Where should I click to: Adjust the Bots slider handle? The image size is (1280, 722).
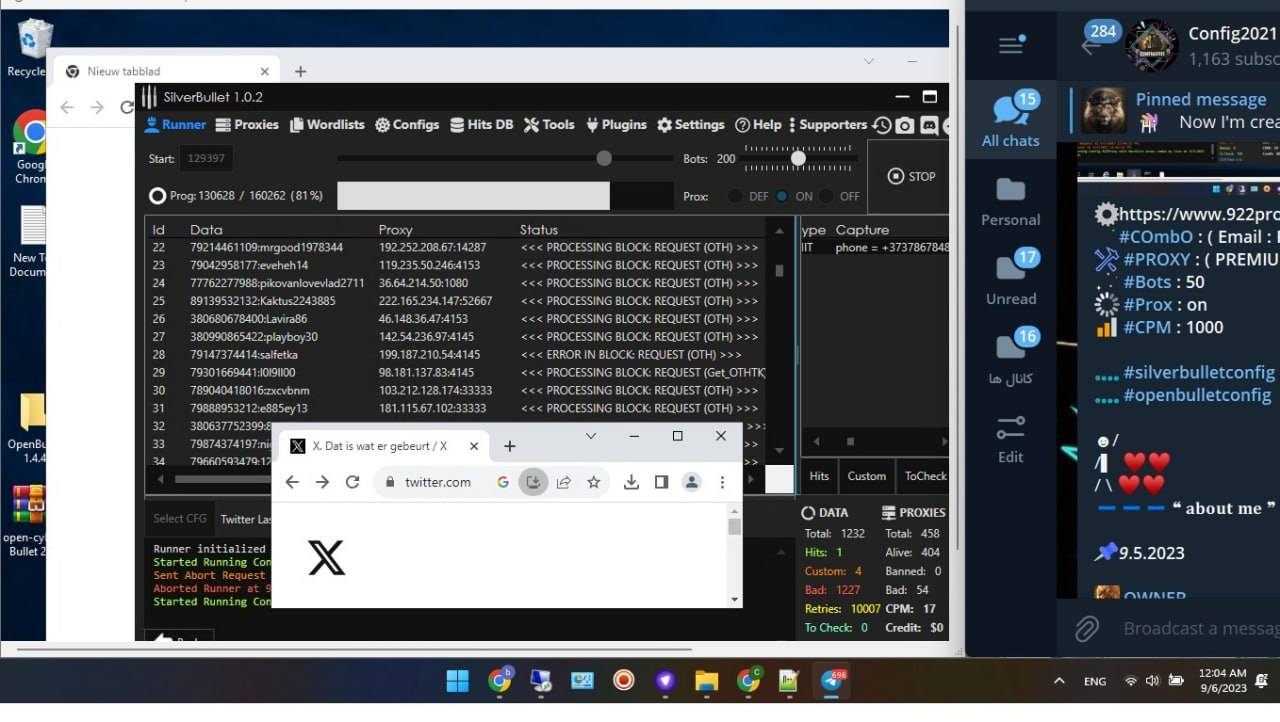798,158
